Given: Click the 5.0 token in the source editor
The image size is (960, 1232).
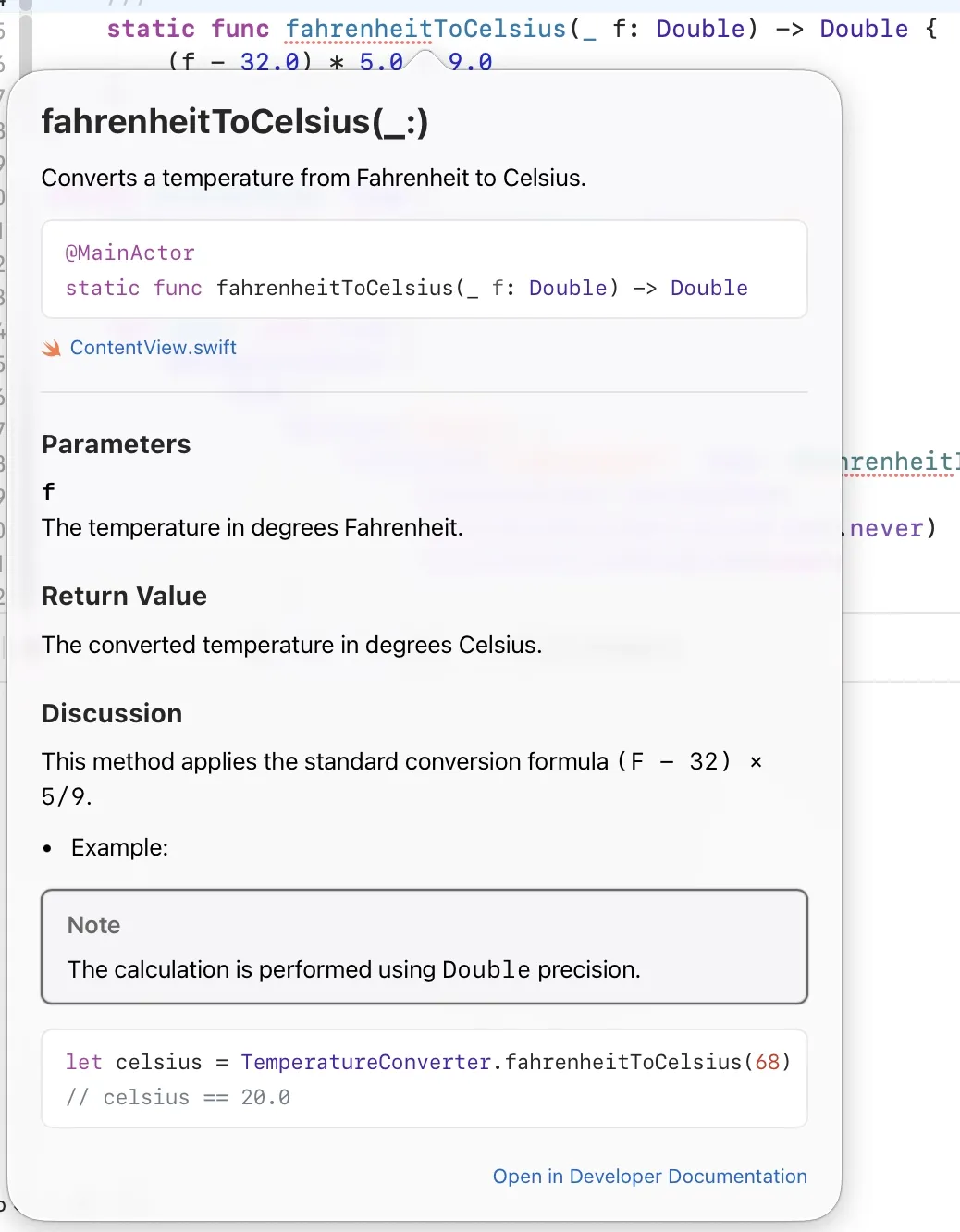Looking at the screenshot, I should pyautogui.click(x=382, y=62).
